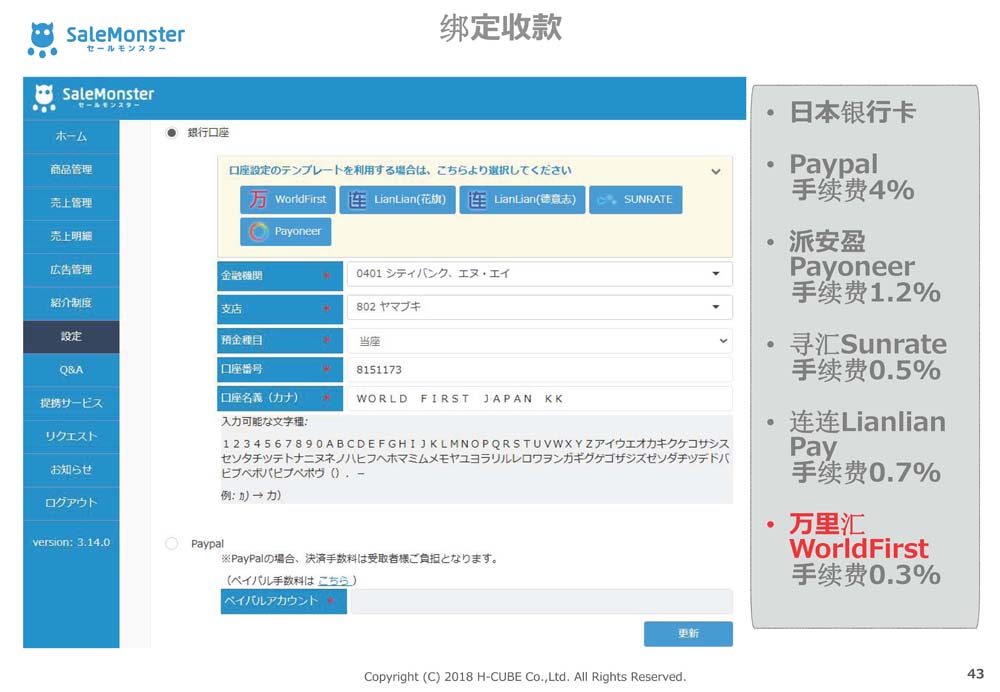
Task: Select the 銀行口座 radio button
Action: pos(172,133)
